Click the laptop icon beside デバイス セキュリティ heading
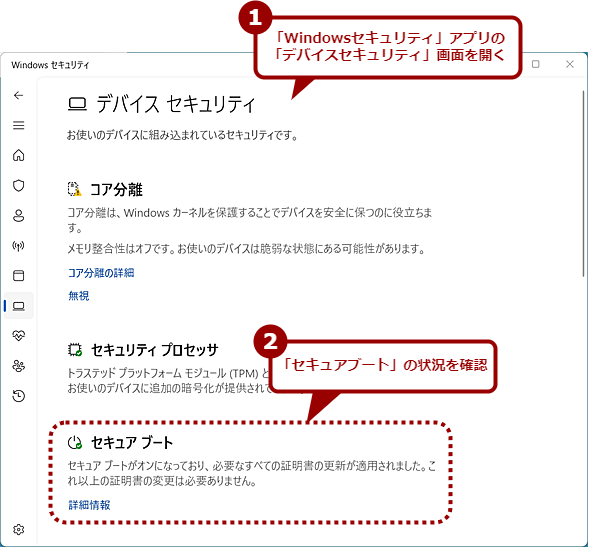Screen dimensions: 589x548 [x=77, y=104]
